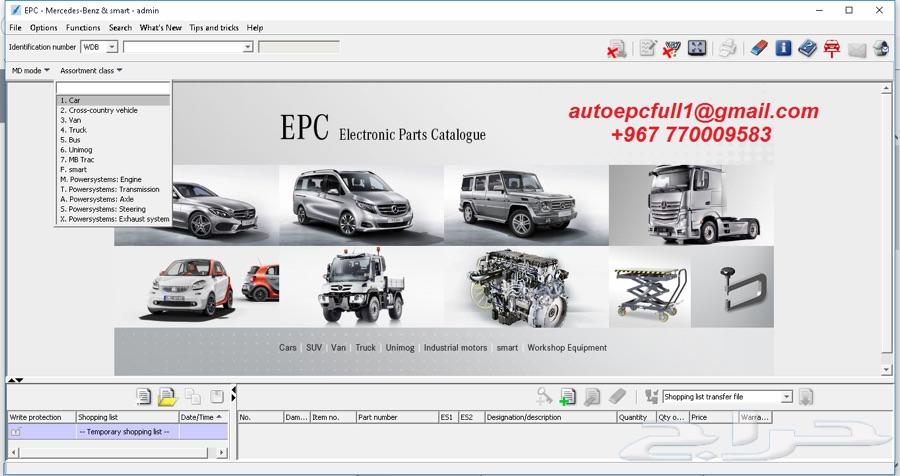Screen dimensions: 900x476
Task: Open the blue help book icon
Action: coord(807,48)
